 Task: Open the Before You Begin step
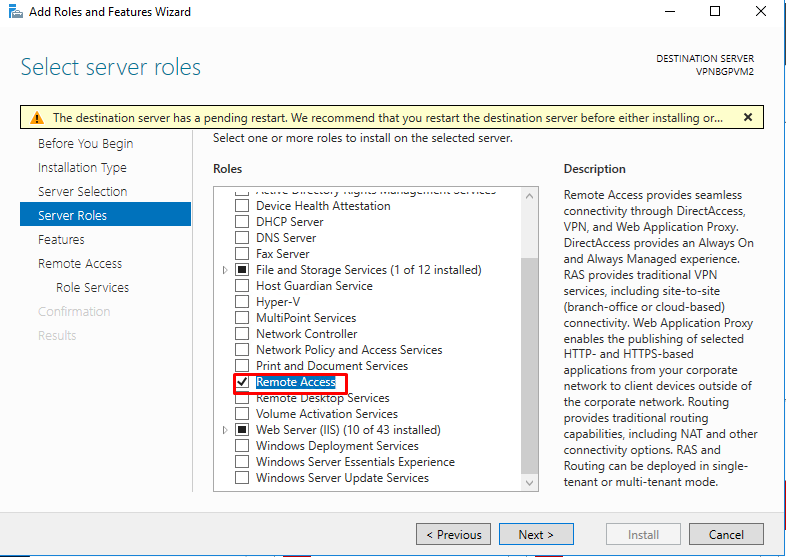[x=85, y=144]
